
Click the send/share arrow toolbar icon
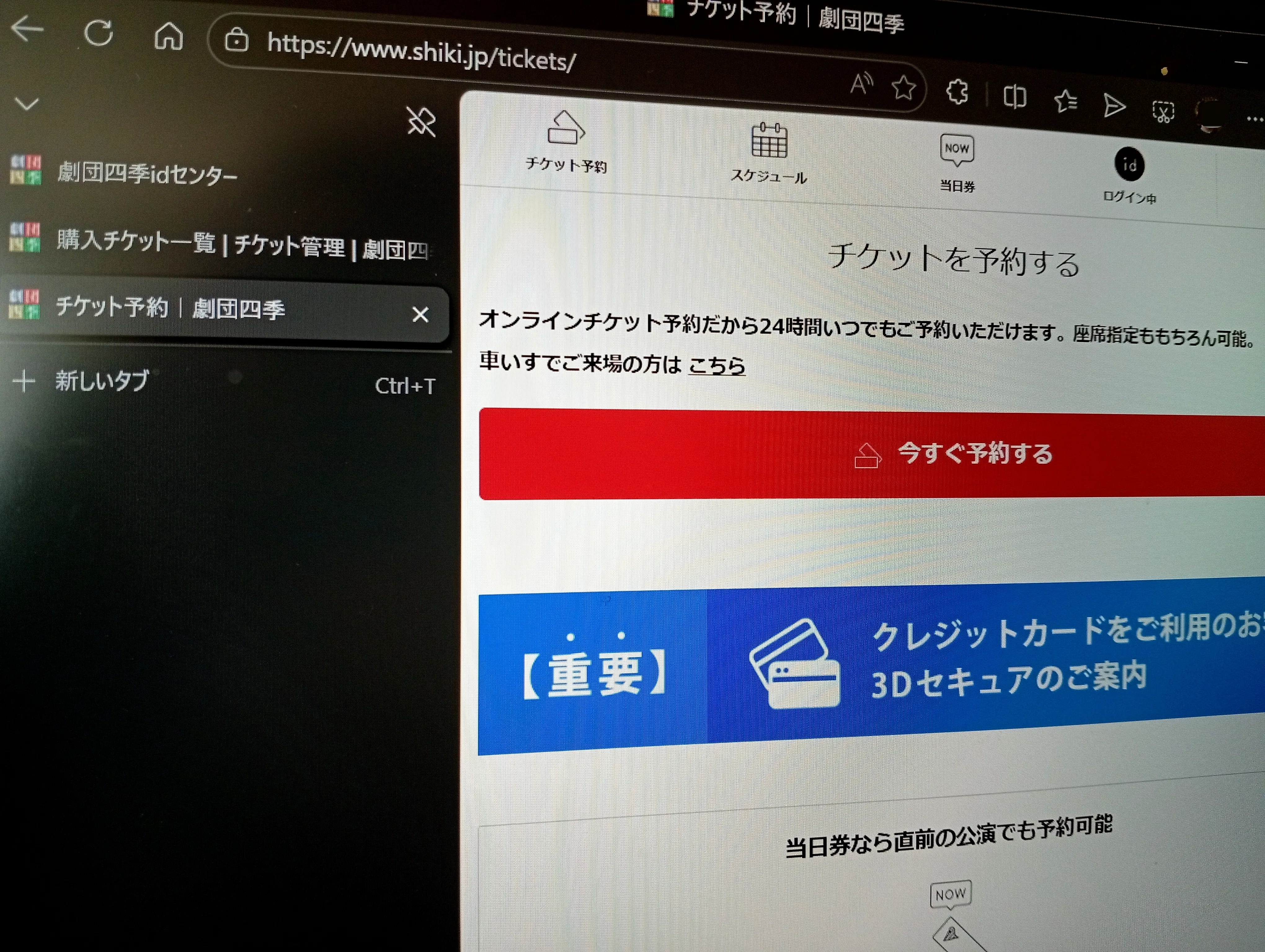1114,106
